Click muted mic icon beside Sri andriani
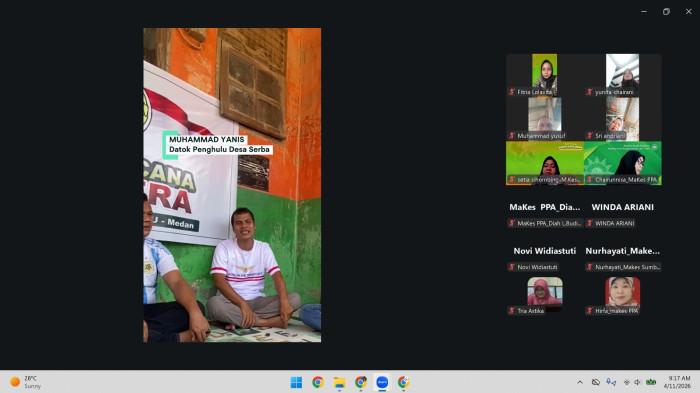 589,136
